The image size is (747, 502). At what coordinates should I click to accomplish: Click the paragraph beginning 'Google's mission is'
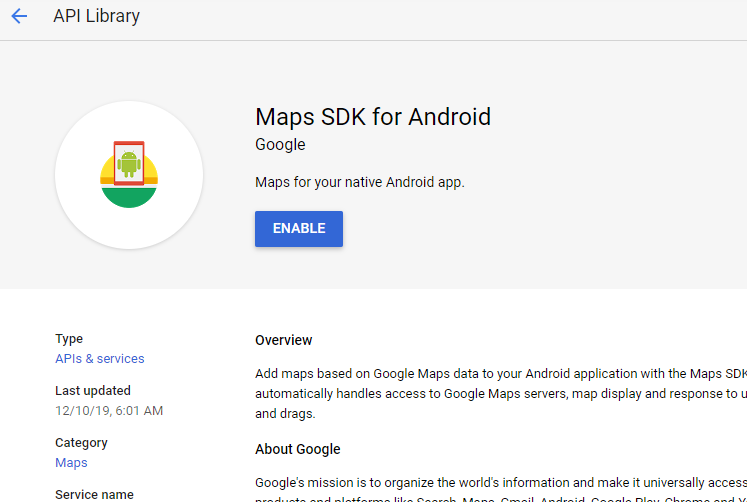pyautogui.click(x=501, y=489)
